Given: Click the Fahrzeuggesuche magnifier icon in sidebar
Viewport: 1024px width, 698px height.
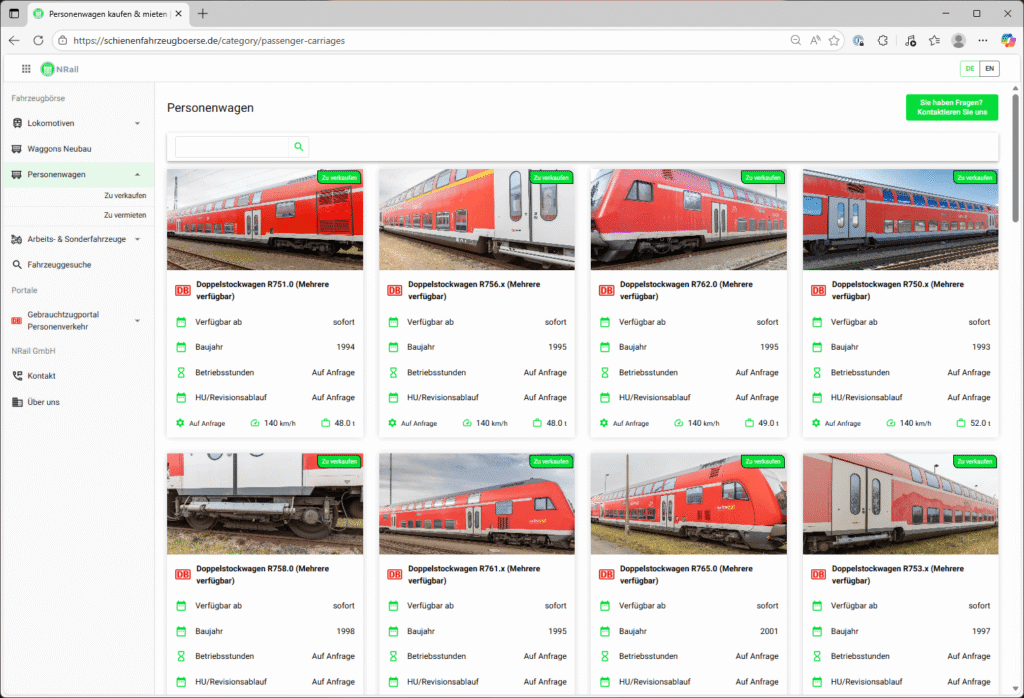Looking at the screenshot, I should coord(17,265).
